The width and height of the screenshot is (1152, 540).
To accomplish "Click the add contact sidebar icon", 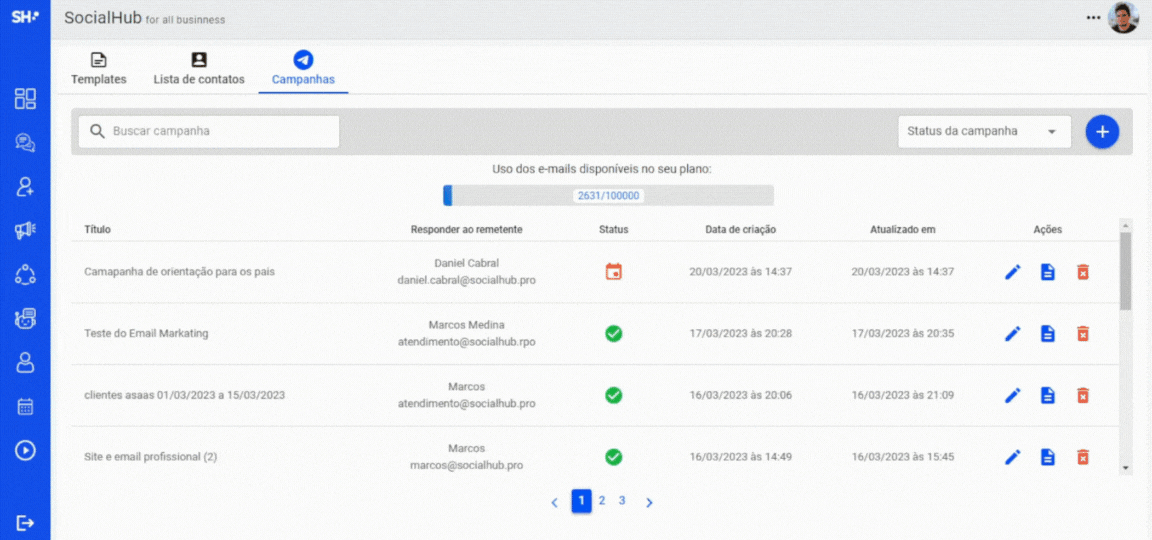I will click(25, 187).
